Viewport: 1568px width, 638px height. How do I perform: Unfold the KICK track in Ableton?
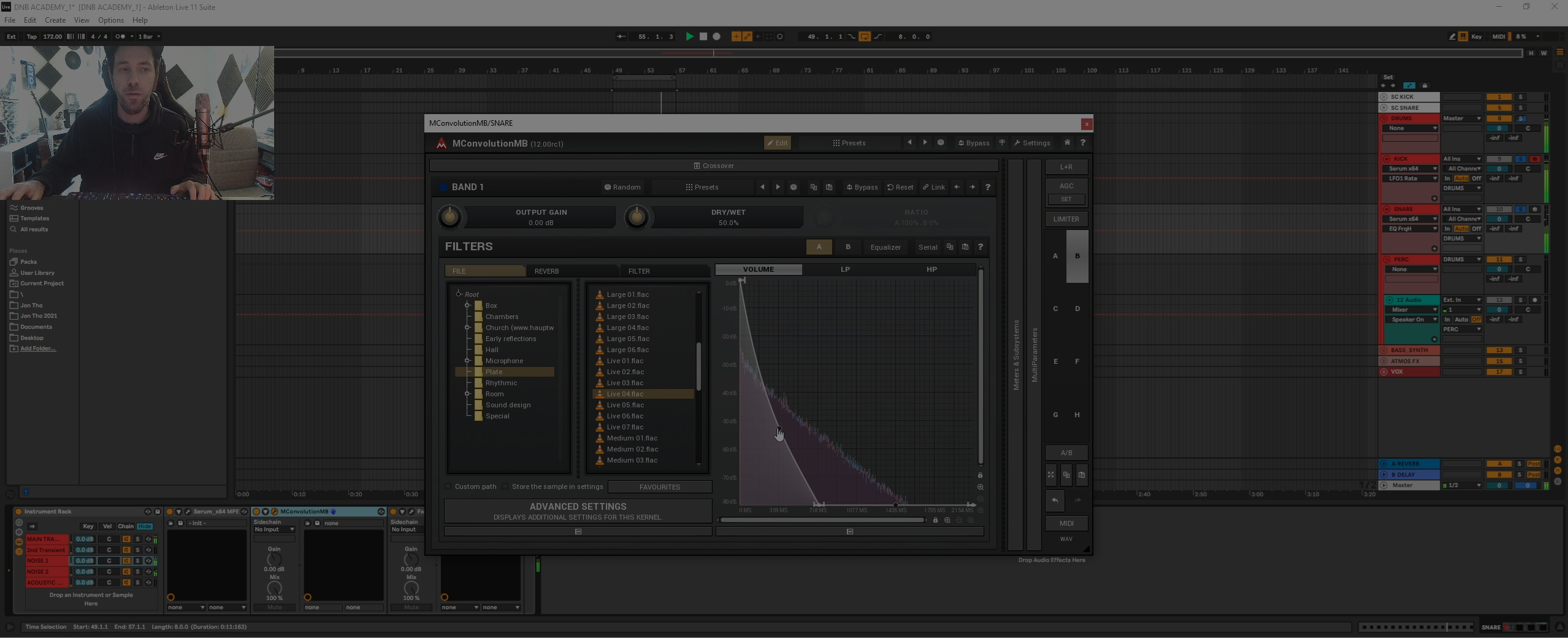click(1386, 159)
